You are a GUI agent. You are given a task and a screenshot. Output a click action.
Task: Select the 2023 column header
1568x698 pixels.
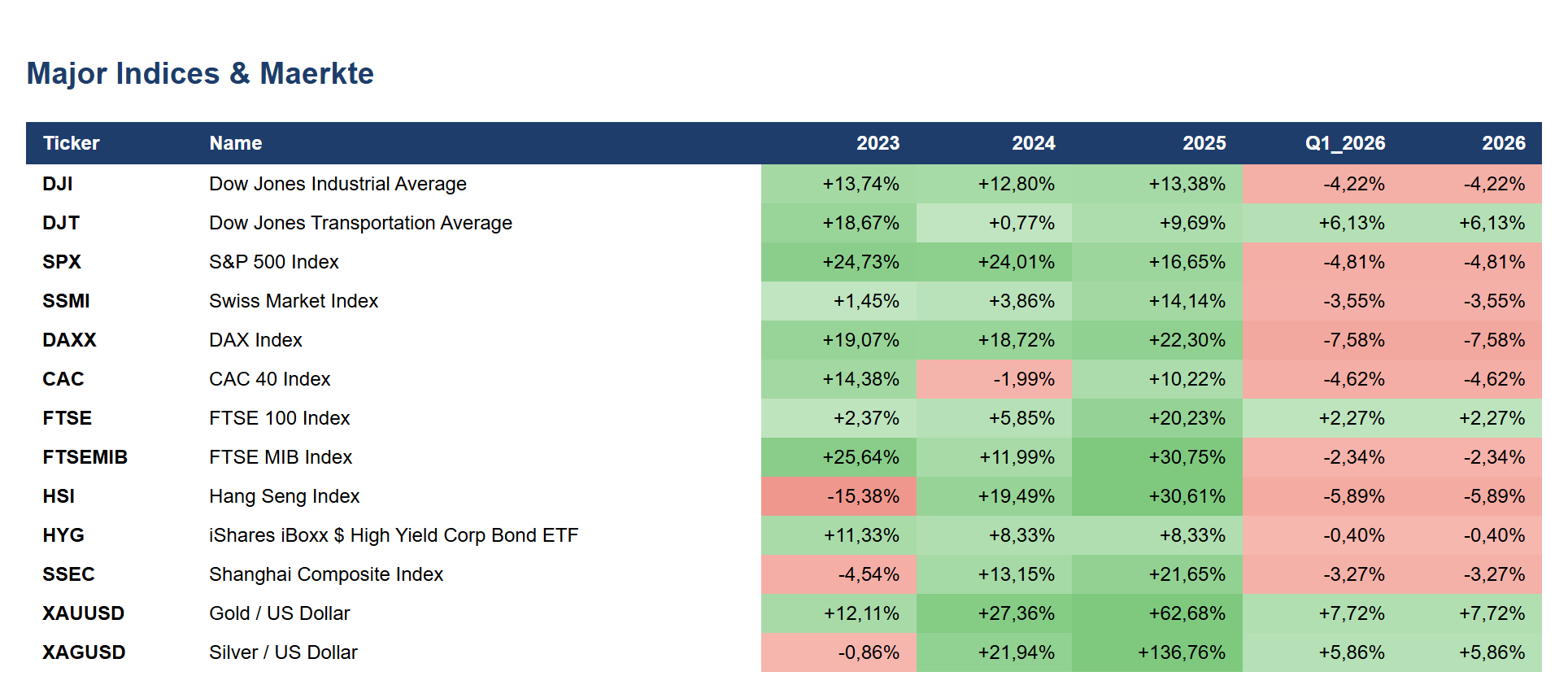pos(878,143)
